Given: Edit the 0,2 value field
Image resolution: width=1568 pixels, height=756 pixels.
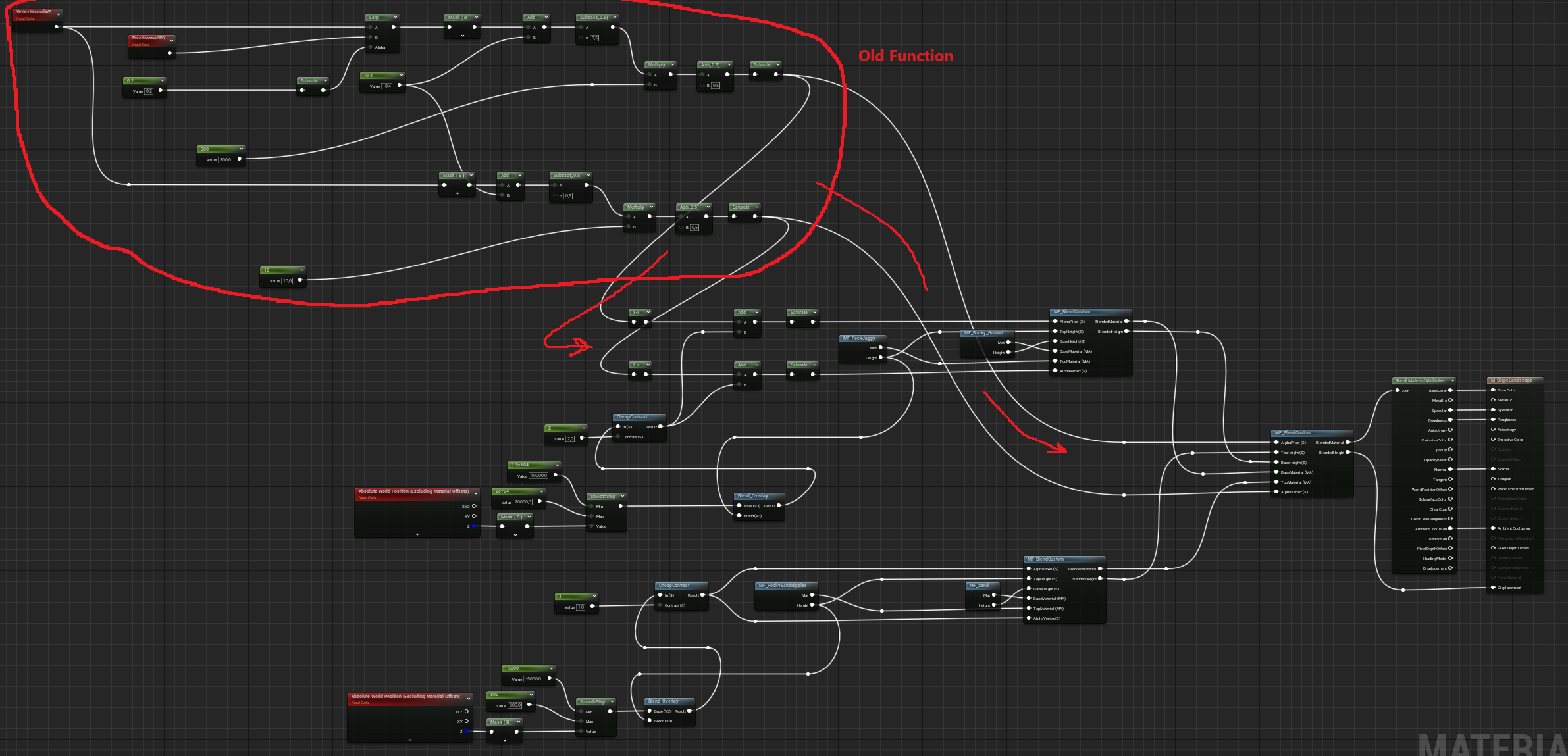Looking at the screenshot, I should click(149, 91).
